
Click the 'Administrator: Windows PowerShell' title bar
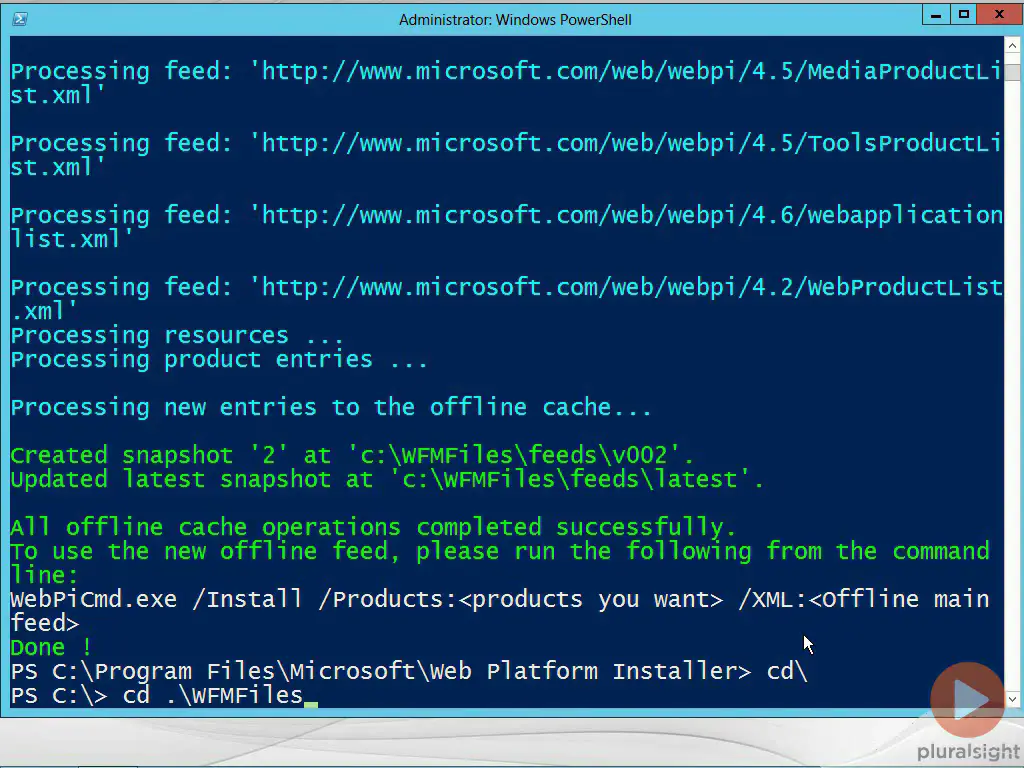(515, 20)
